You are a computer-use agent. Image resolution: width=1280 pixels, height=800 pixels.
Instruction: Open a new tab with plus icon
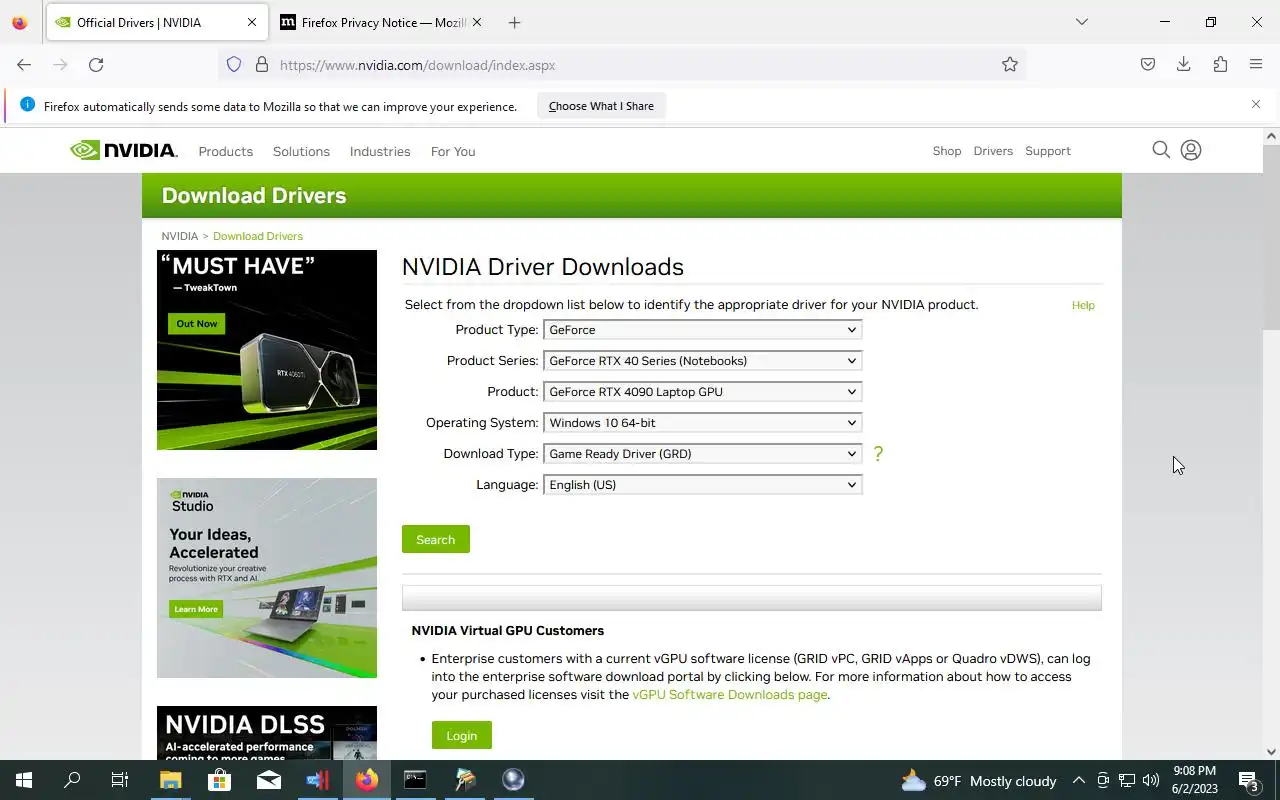tap(514, 22)
